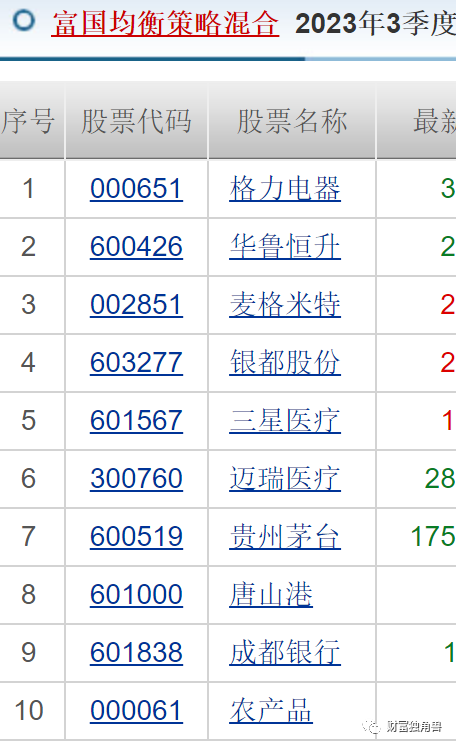Click stock code 600426
The image size is (456, 747).
(137, 247)
